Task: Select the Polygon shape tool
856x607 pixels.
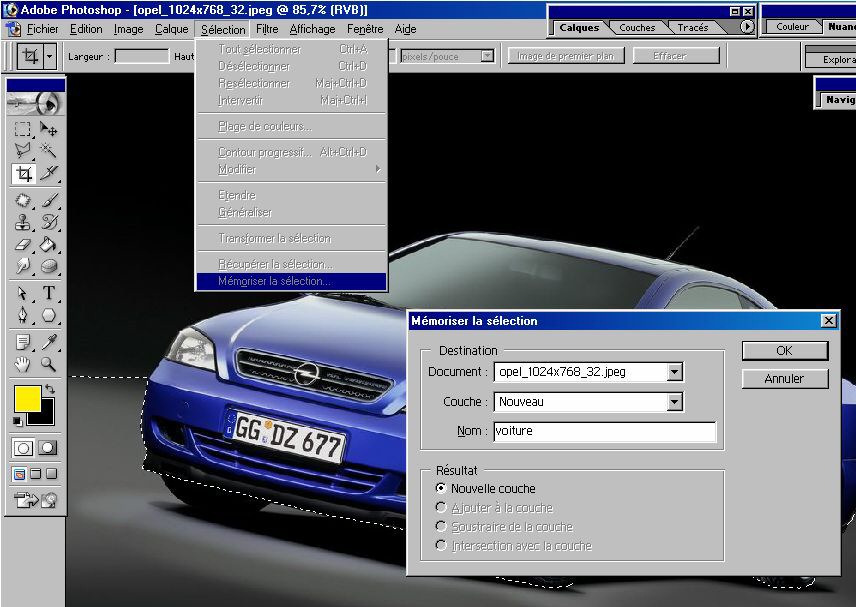Action: [x=49, y=315]
